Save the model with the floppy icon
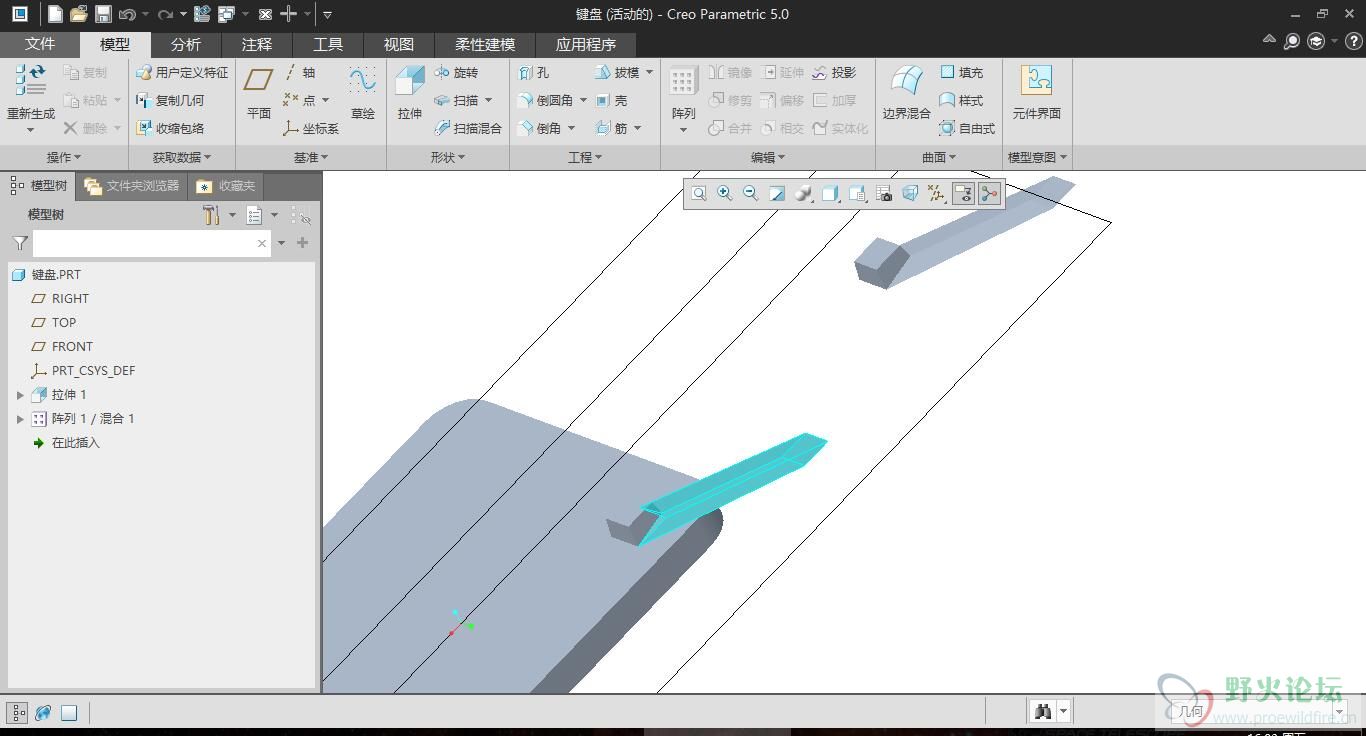 [103, 14]
